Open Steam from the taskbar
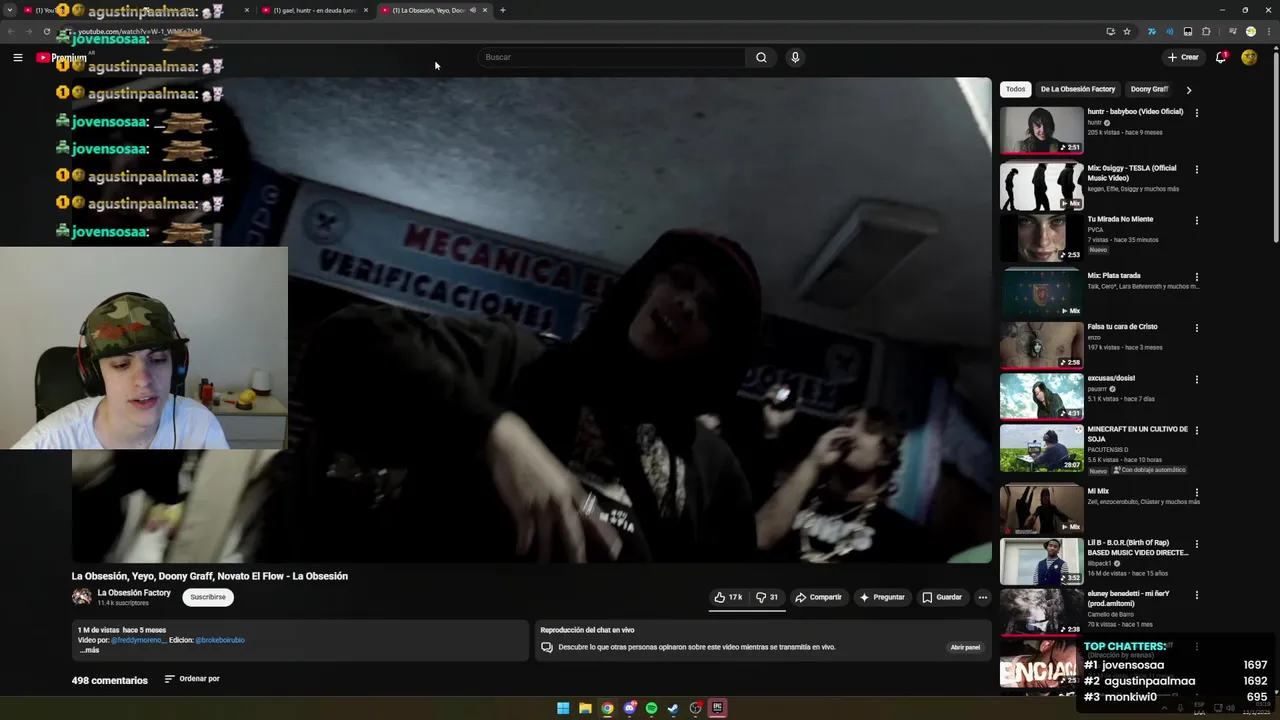 [x=673, y=708]
